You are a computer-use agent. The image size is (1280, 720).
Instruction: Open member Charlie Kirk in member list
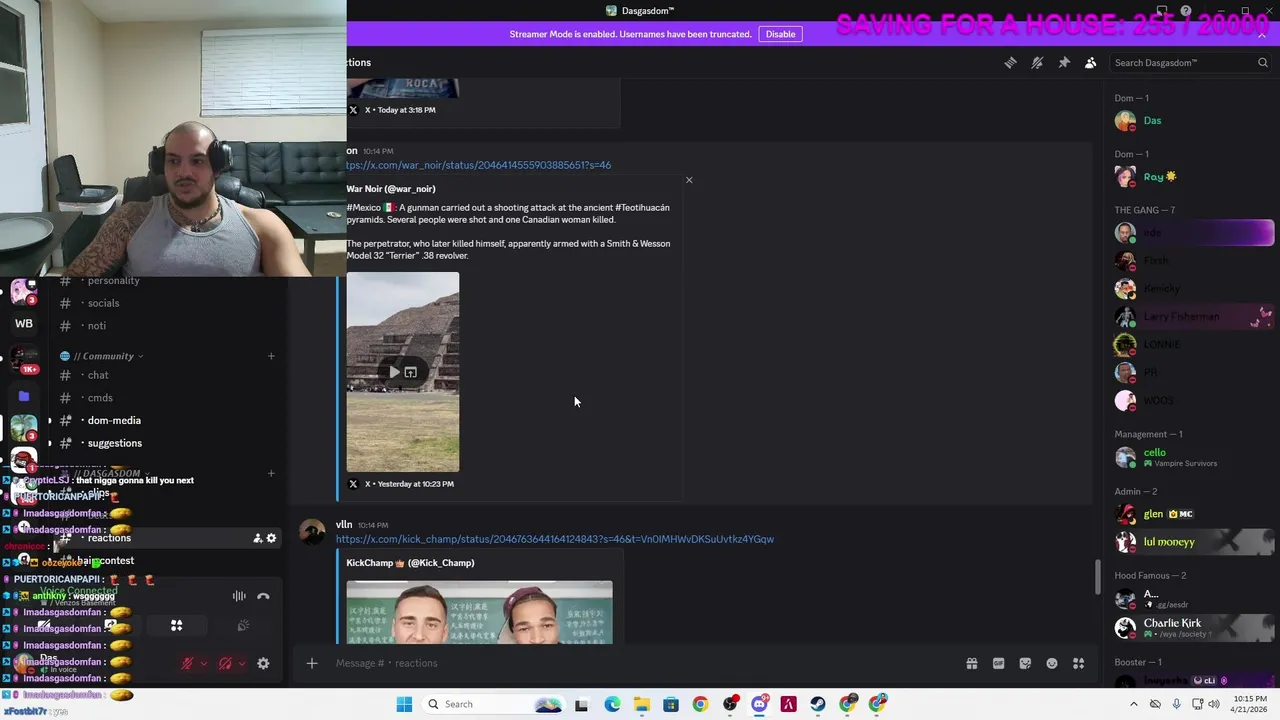[x=1194, y=628]
